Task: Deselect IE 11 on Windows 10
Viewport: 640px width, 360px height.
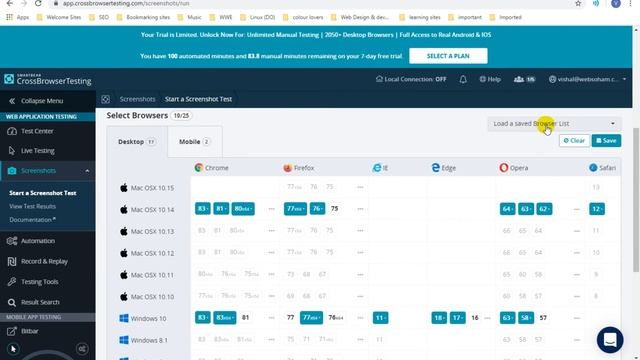Action: (380, 318)
